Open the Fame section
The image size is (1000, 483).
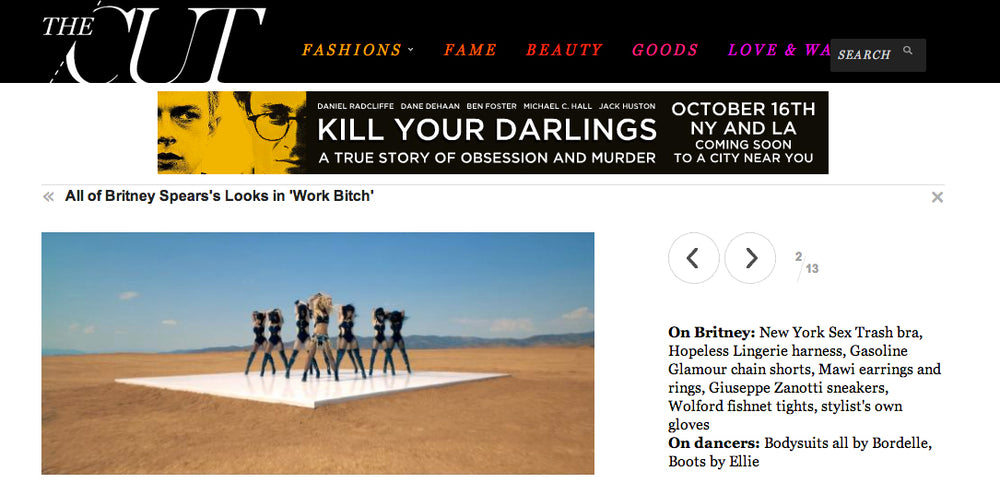tap(470, 50)
